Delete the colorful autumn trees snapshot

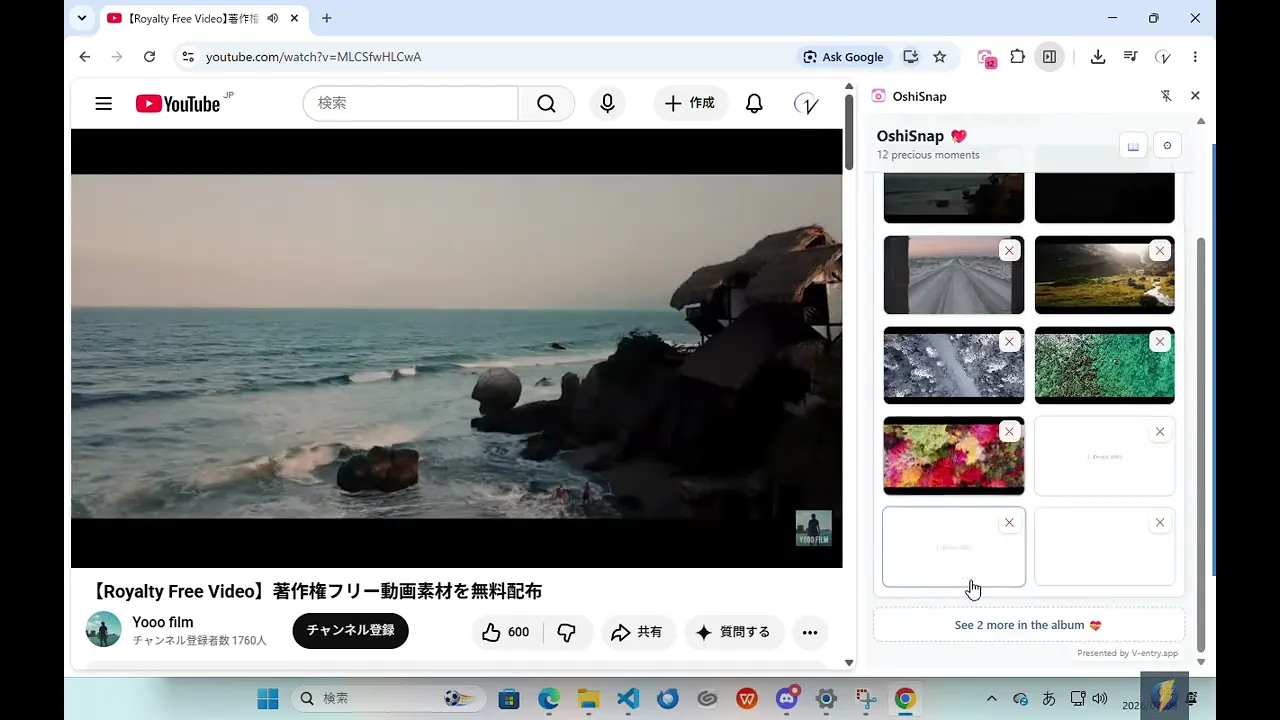[1009, 432]
